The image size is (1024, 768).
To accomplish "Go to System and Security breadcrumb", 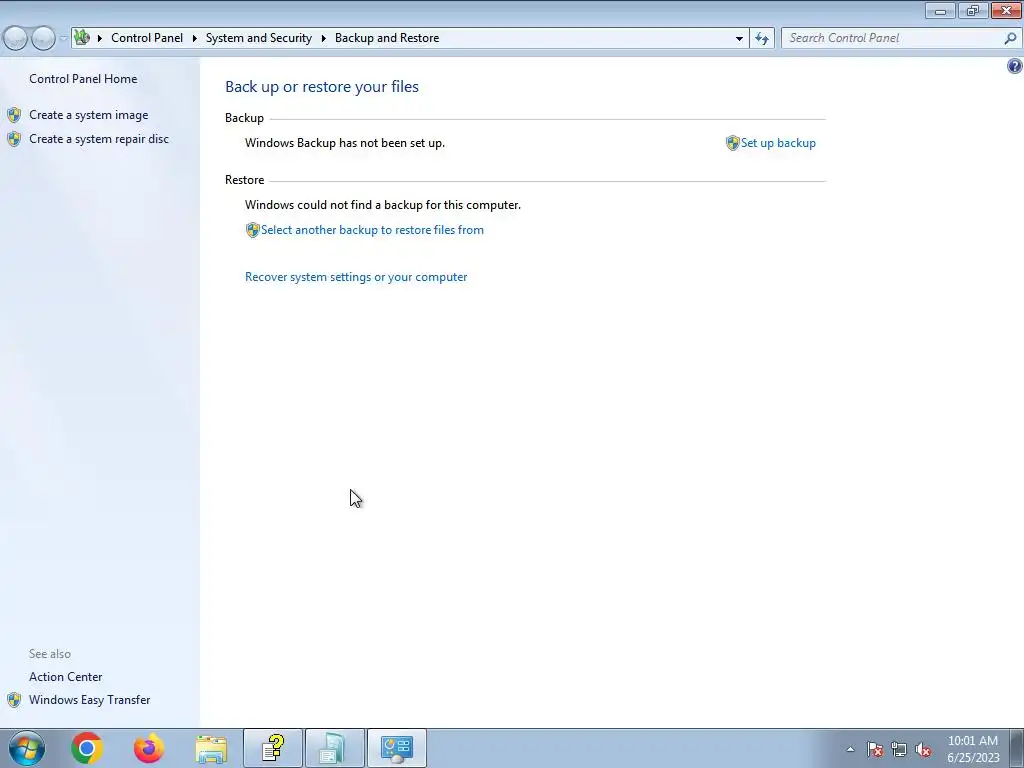I will pos(259,38).
